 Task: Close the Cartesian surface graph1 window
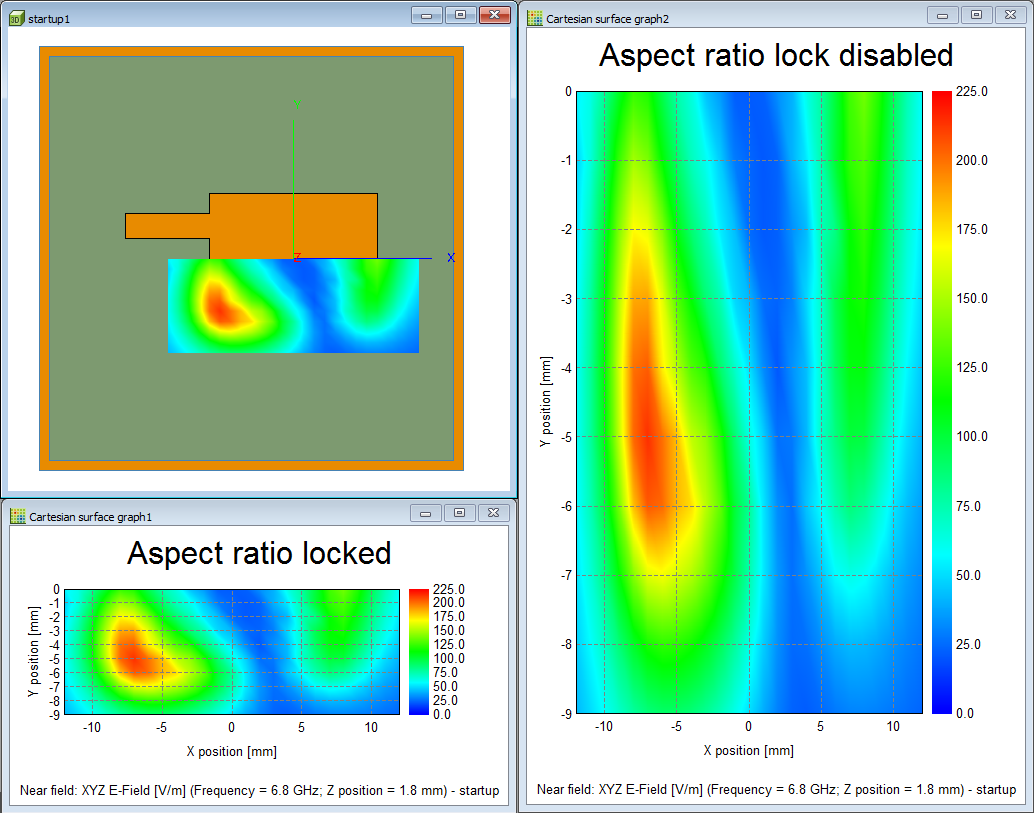tap(492, 513)
